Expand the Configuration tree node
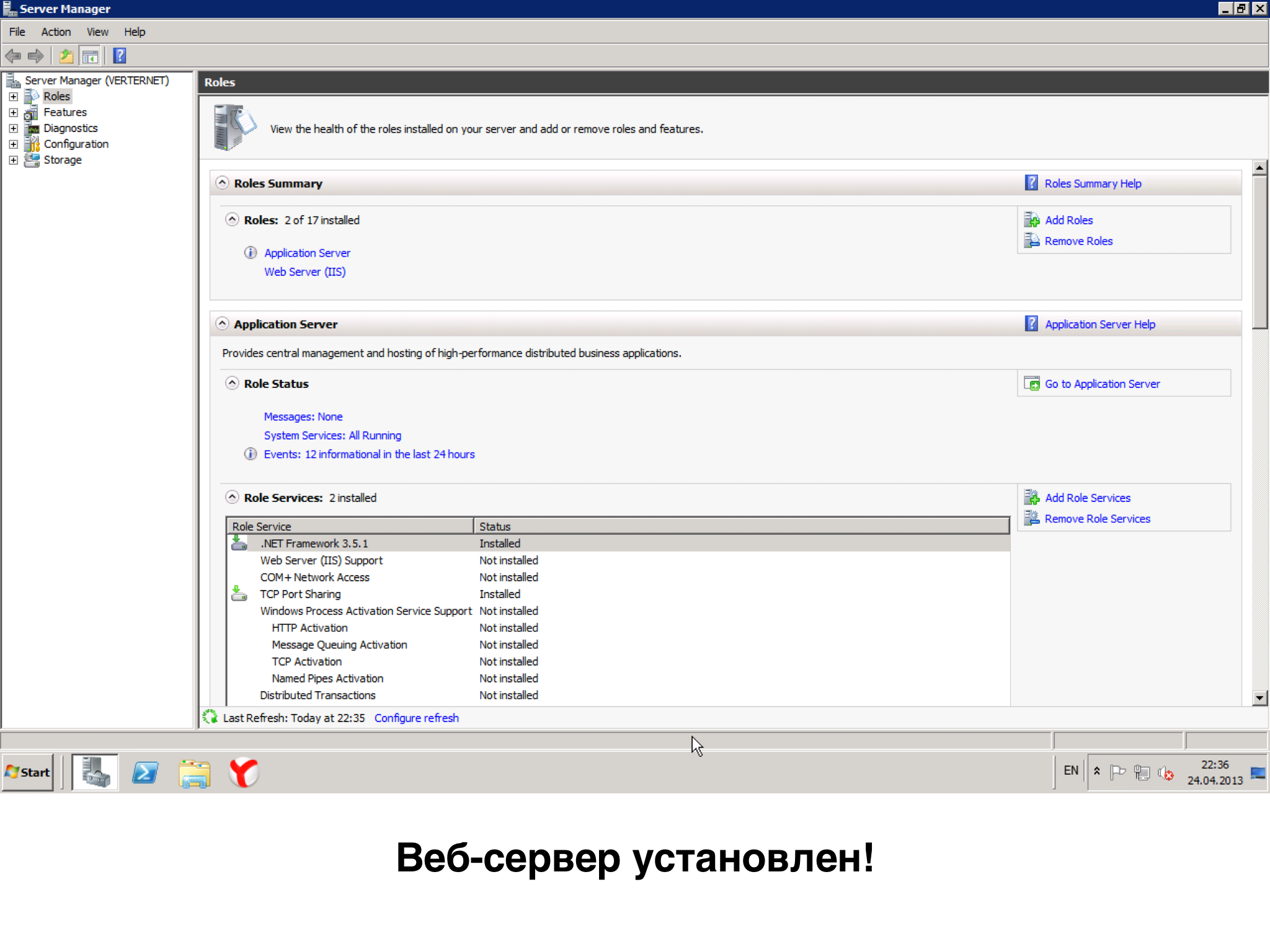 [14, 144]
